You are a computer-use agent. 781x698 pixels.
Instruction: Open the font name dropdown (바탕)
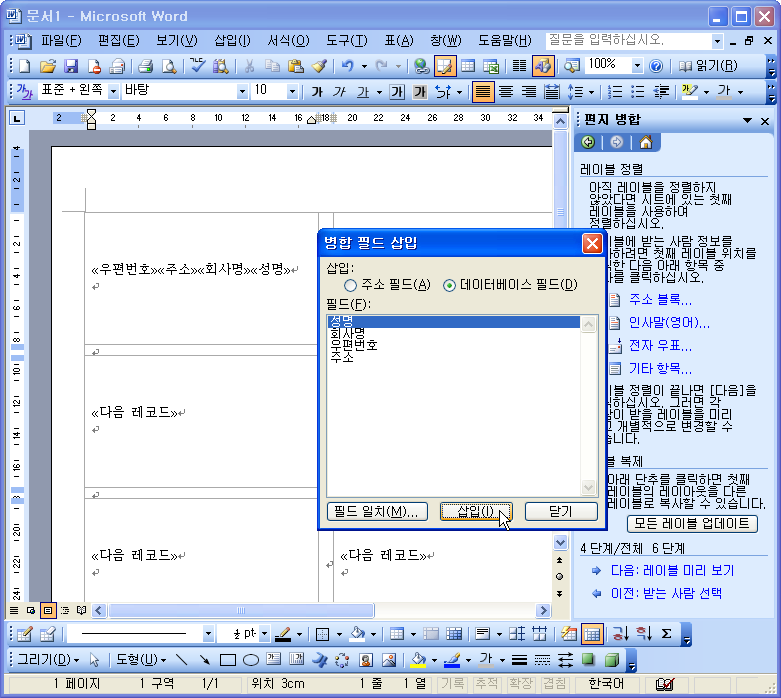tap(242, 92)
